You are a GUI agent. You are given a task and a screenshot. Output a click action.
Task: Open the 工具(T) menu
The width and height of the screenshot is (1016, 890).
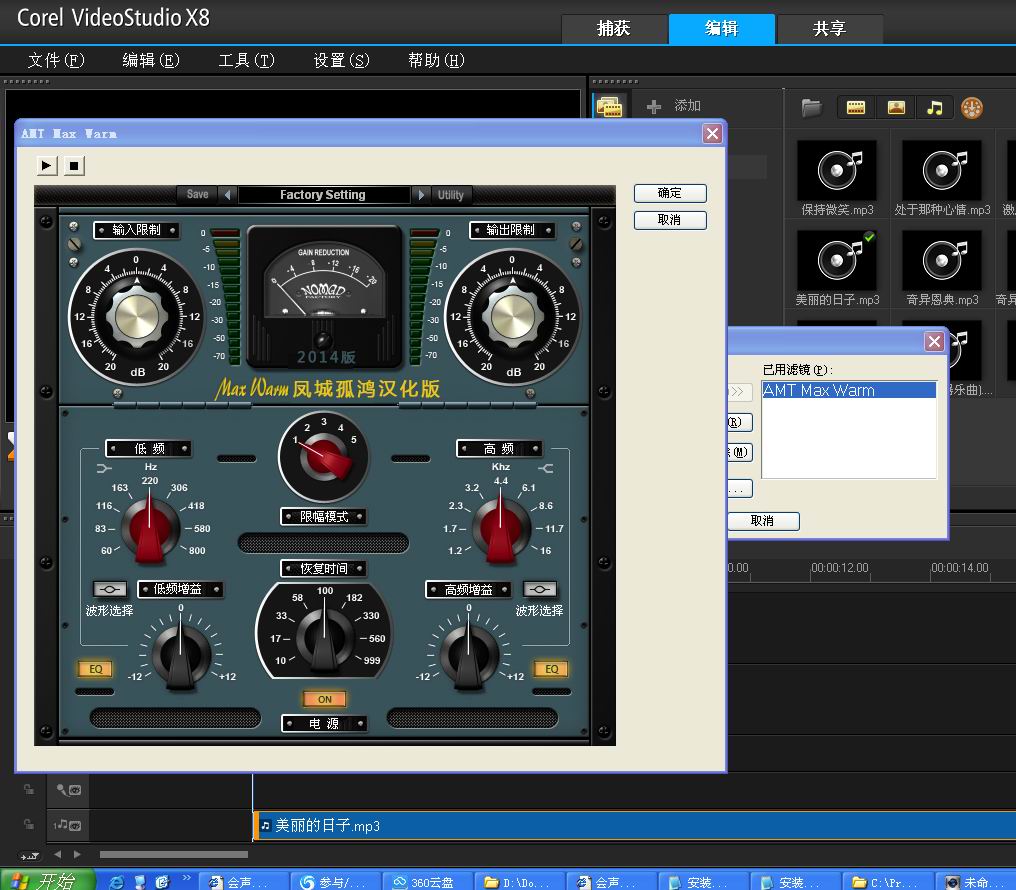click(246, 60)
